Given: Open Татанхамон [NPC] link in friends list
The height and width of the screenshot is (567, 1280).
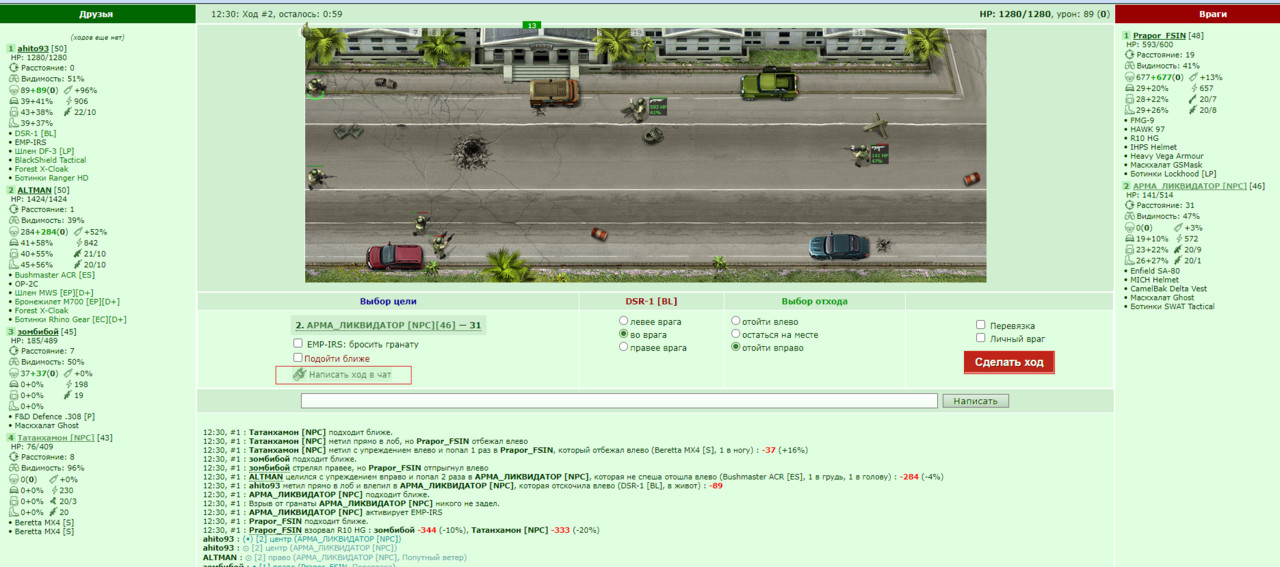Looking at the screenshot, I should tap(55, 437).
